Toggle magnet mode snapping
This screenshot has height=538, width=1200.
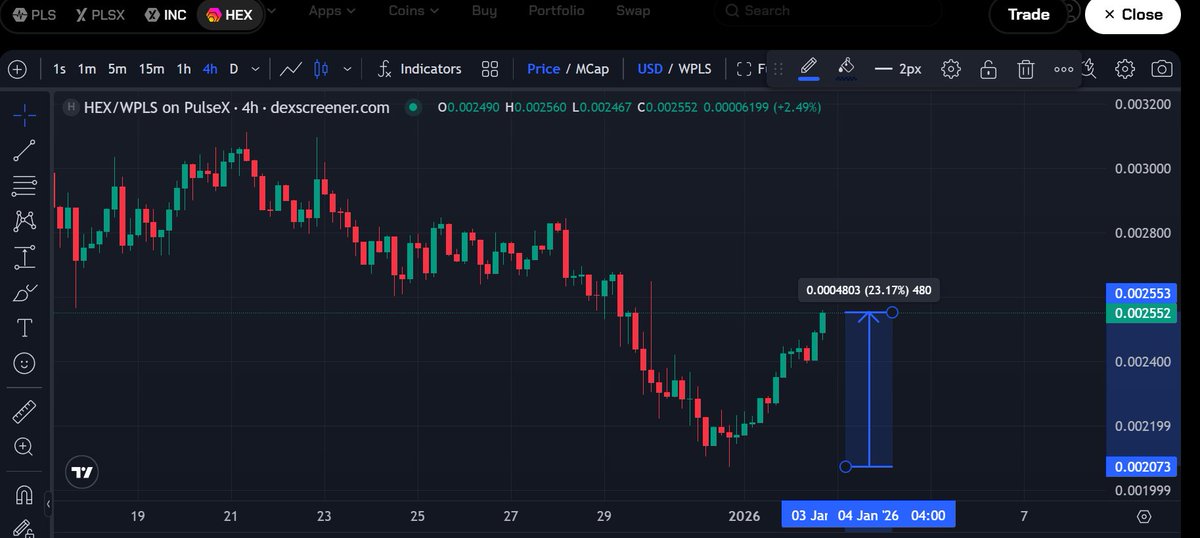tap(25, 494)
